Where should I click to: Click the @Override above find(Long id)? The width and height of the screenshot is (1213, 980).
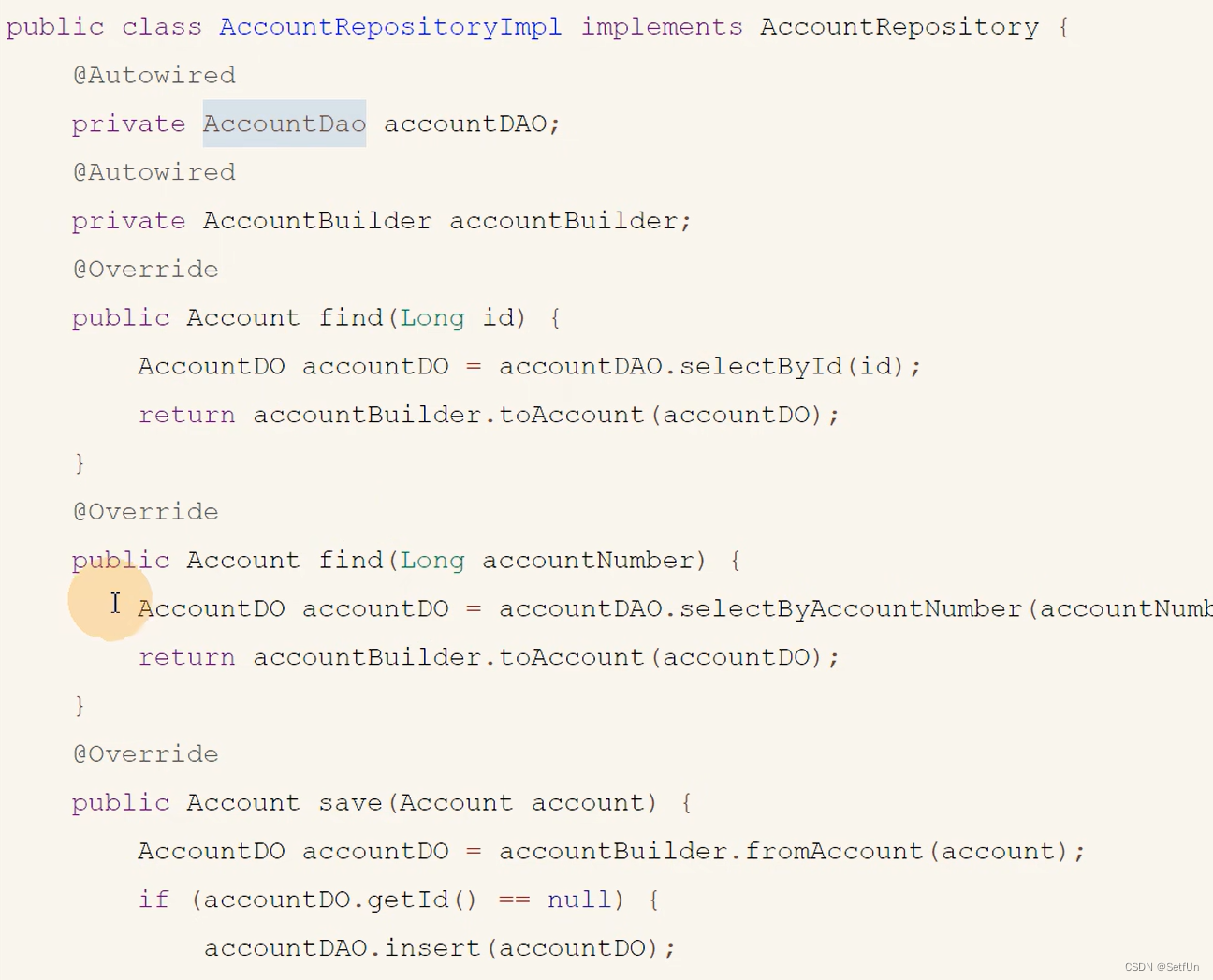(x=146, y=270)
